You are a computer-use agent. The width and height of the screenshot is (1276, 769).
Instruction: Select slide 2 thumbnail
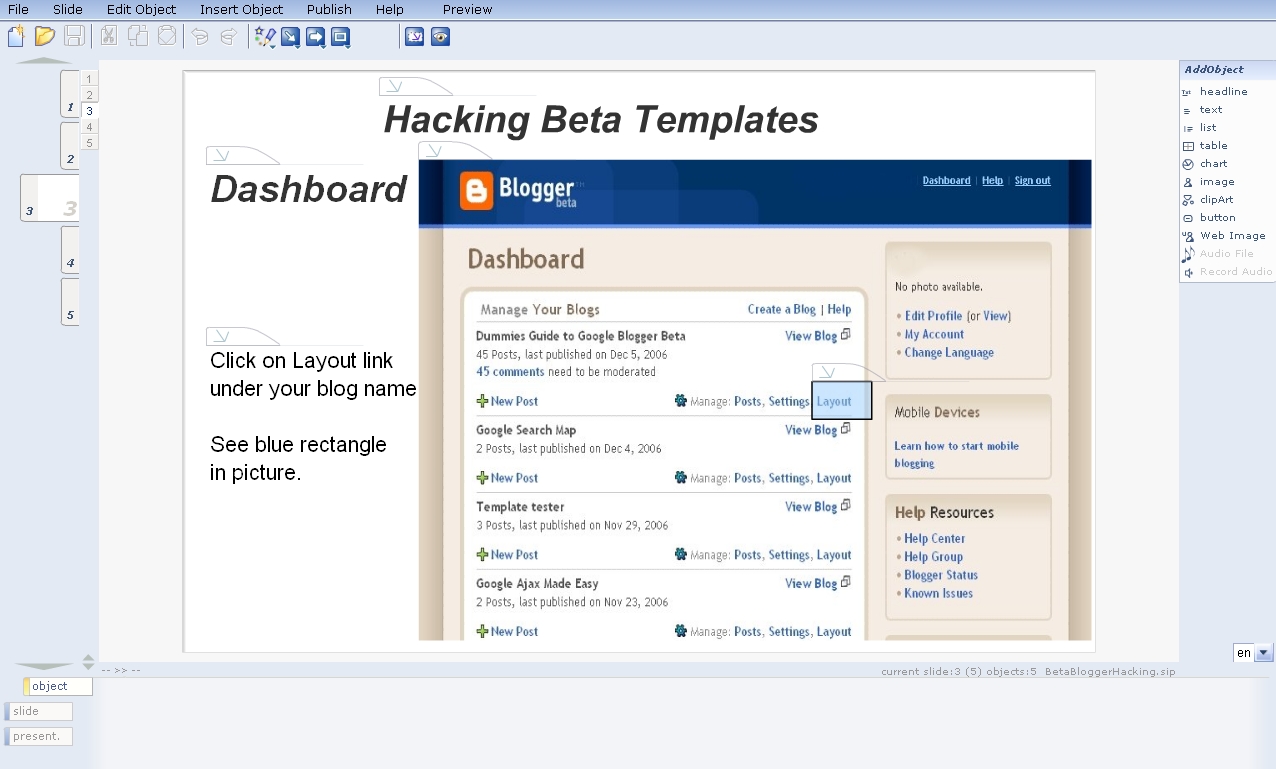click(x=69, y=146)
